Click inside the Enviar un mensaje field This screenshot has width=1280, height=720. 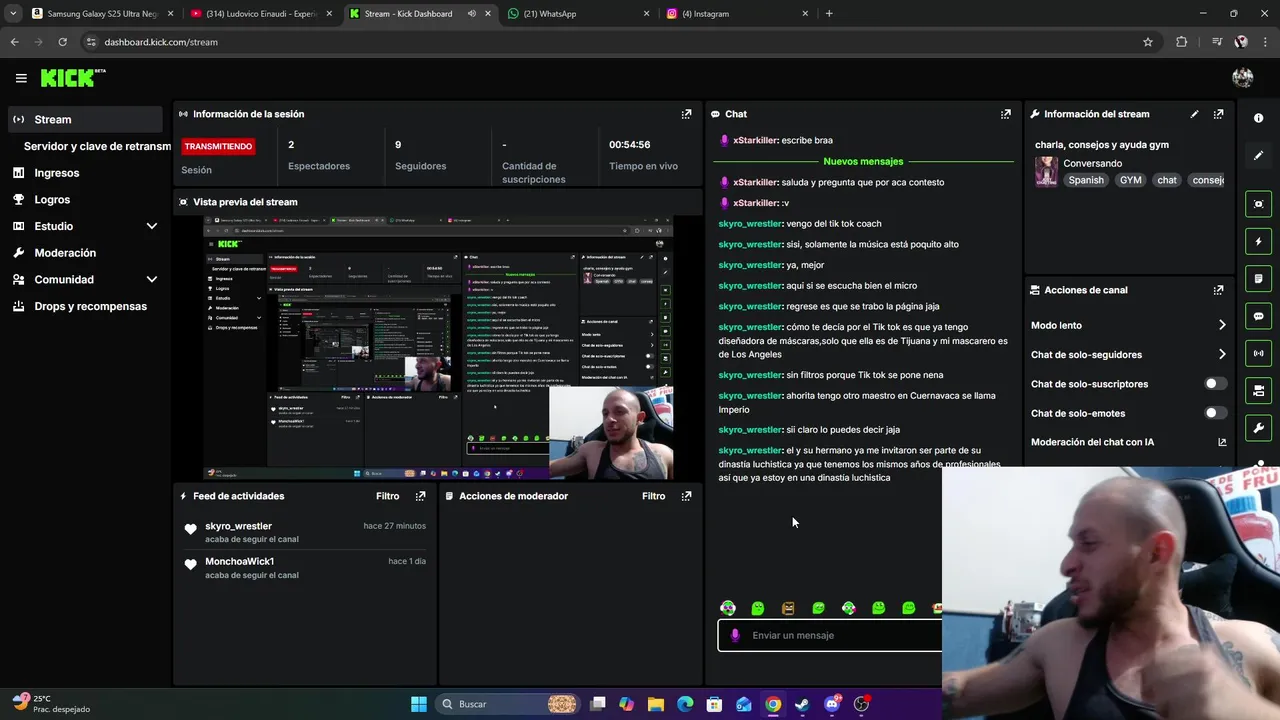coord(829,635)
